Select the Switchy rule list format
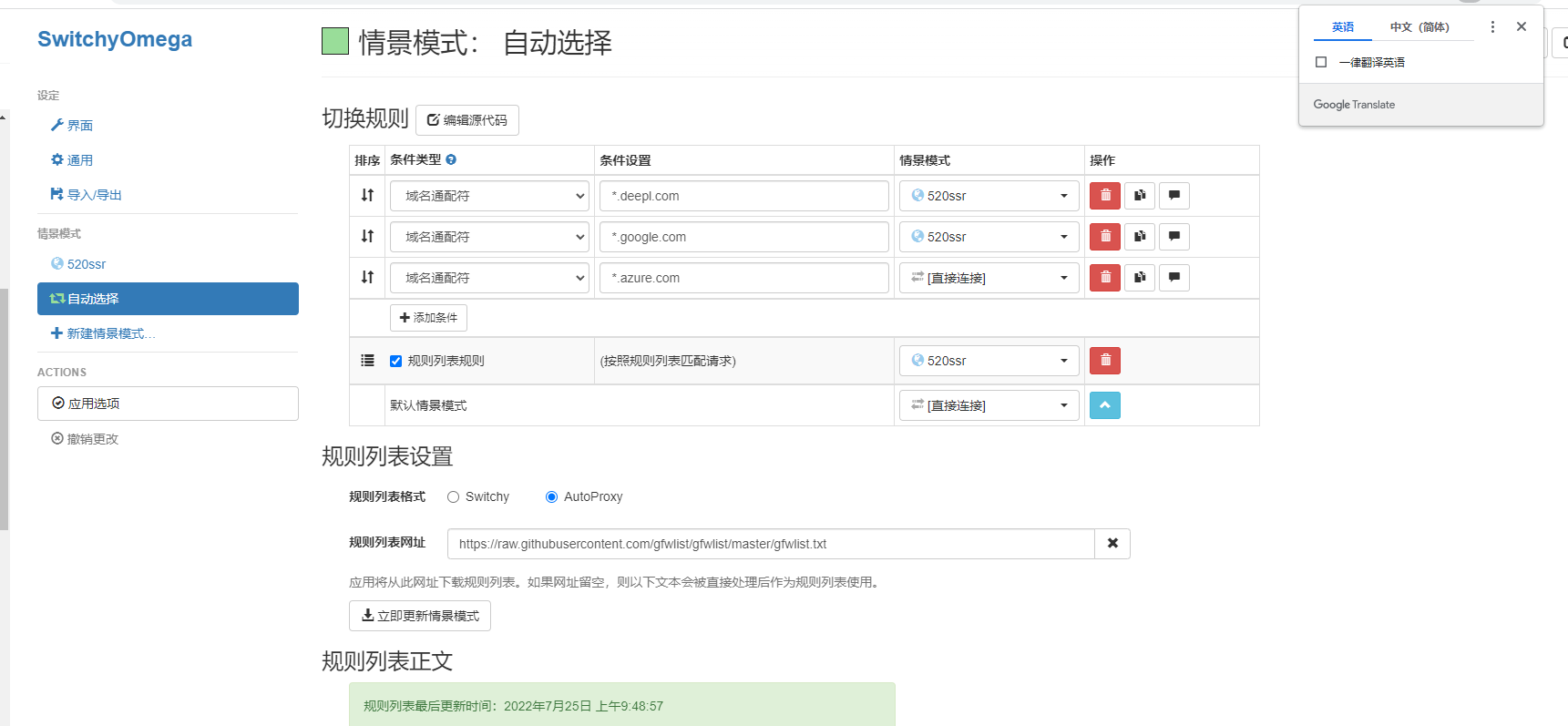1568x726 pixels. pyautogui.click(x=453, y=496)
